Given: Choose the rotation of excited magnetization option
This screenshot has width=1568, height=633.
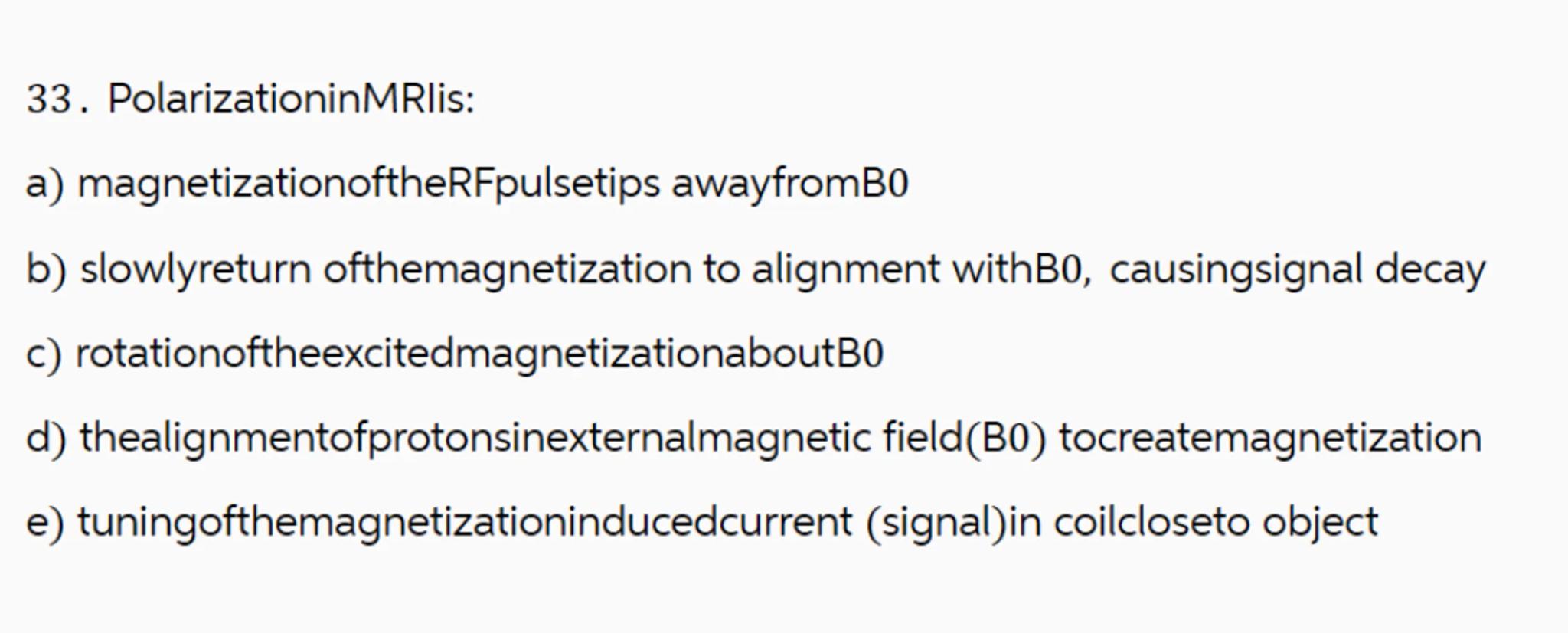Looking at the screenshot, I should 479,354.
